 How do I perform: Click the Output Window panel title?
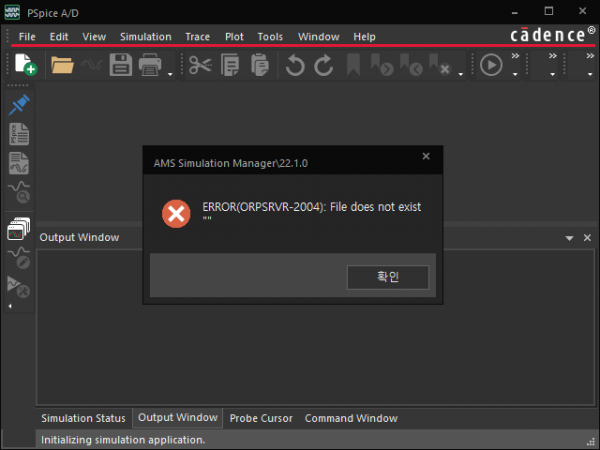click(x=80, y=237)
